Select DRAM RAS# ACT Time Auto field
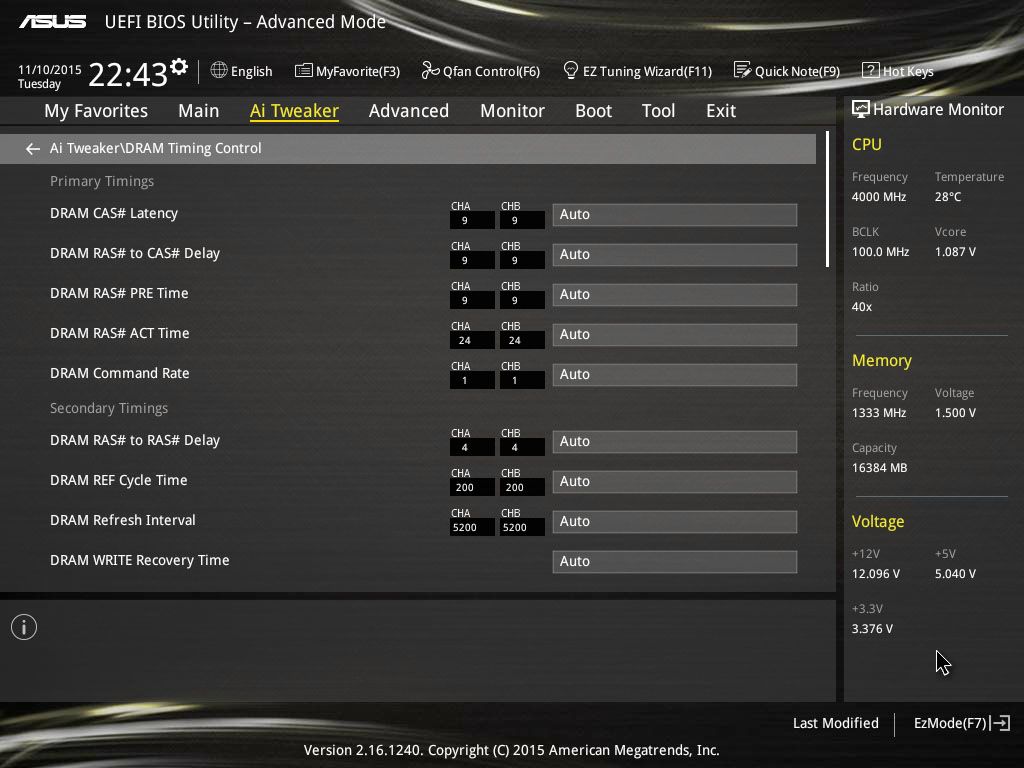1024x768 pixels. 675,334
